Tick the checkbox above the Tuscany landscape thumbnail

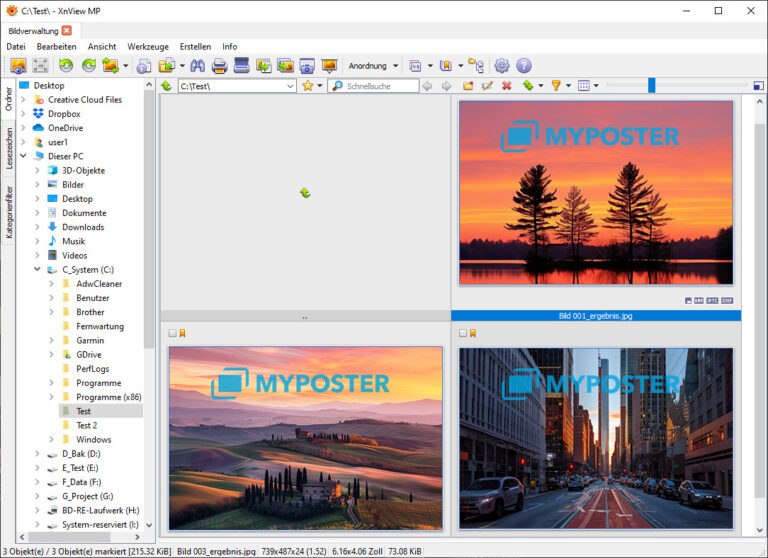coord(173,334)
